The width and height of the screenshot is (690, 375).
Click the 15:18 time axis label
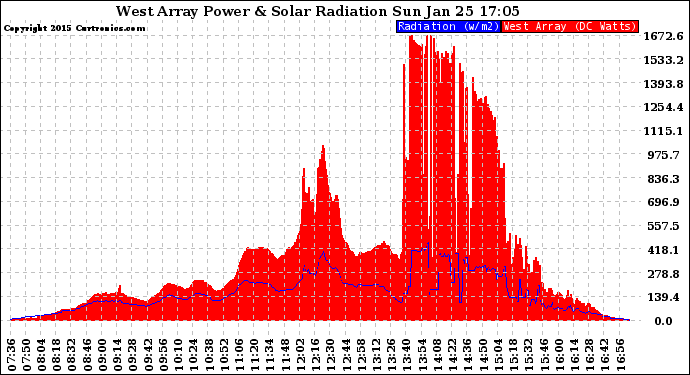click(513, 355)
